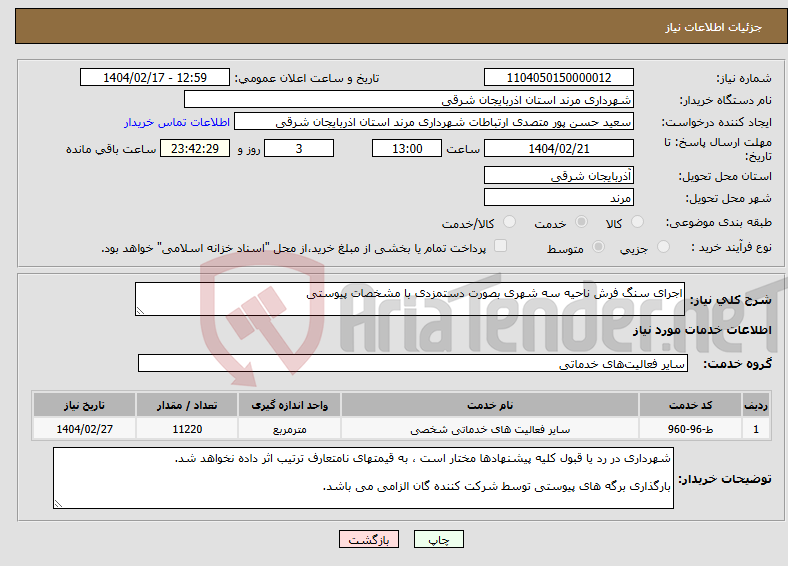Viewport: 788px width, 566px height.
Task: Click the شماره نیاز field 1104050150000012
Action: point(558,77)
